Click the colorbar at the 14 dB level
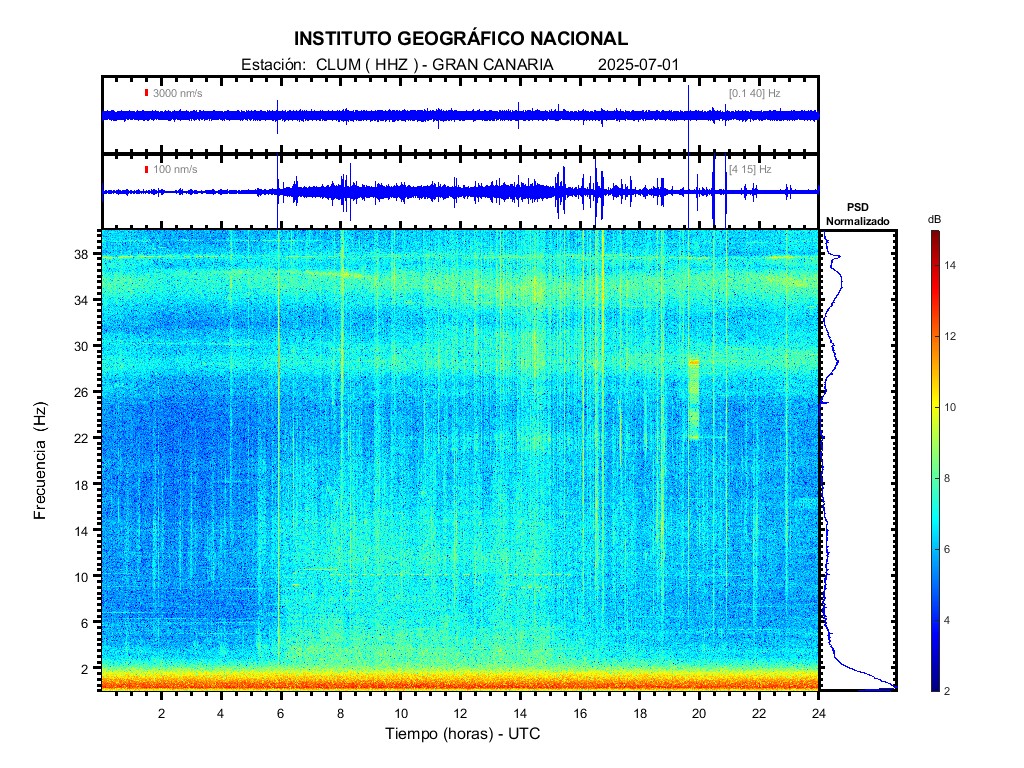 (x=936, y=265)
